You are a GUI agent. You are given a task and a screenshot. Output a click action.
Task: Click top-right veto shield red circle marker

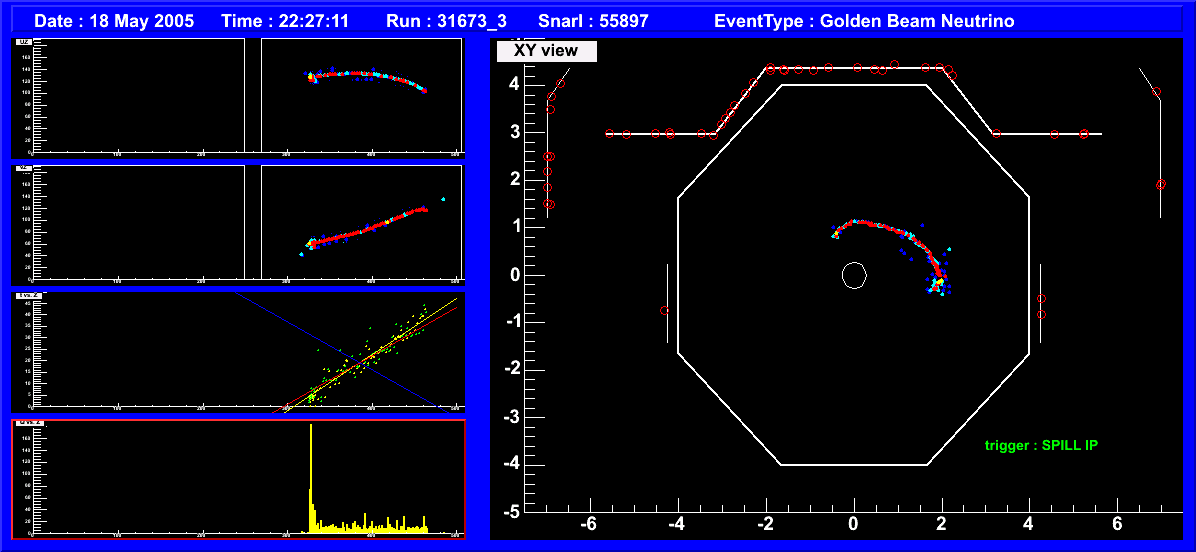(1156, 92)
